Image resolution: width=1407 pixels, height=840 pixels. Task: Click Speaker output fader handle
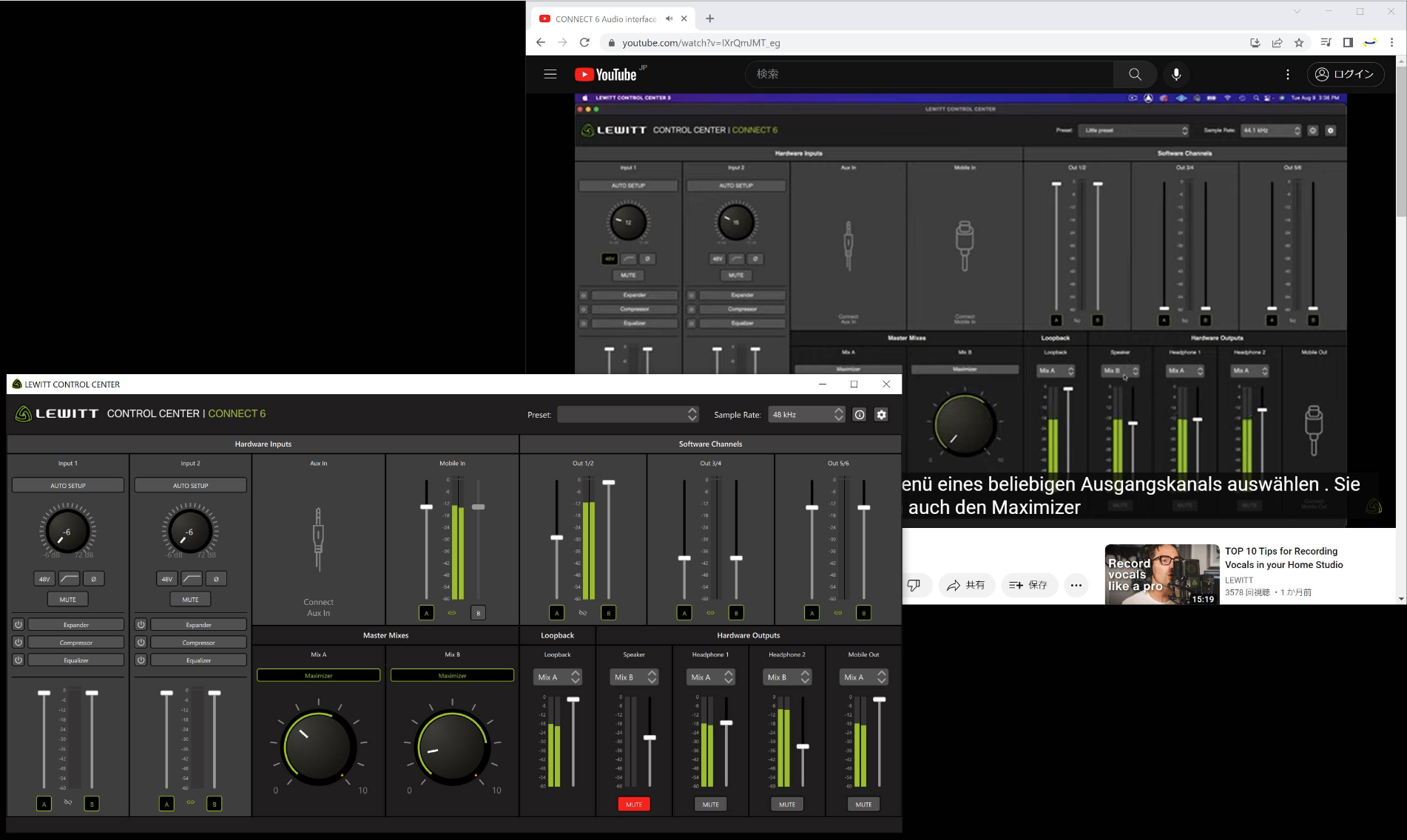650,737
